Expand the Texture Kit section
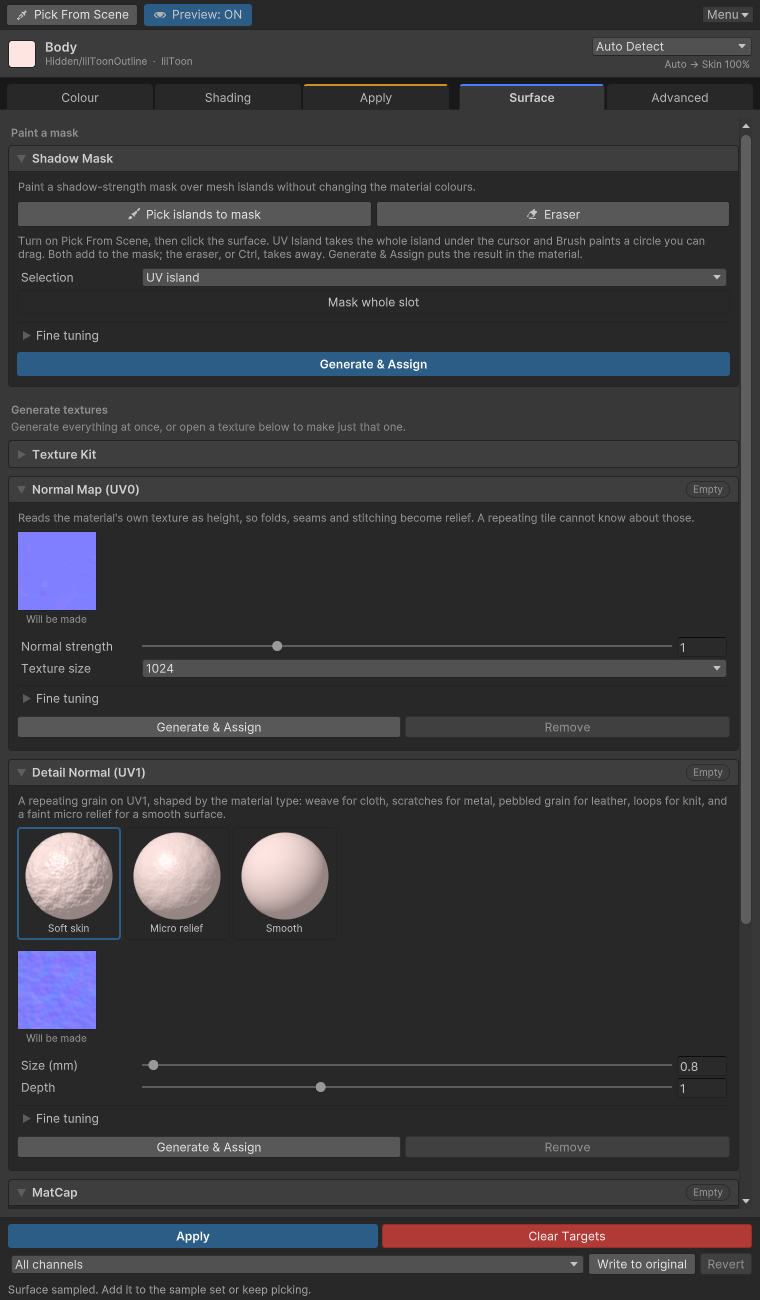The height and width of the screenshot is (1300, 760). [373, 454]
